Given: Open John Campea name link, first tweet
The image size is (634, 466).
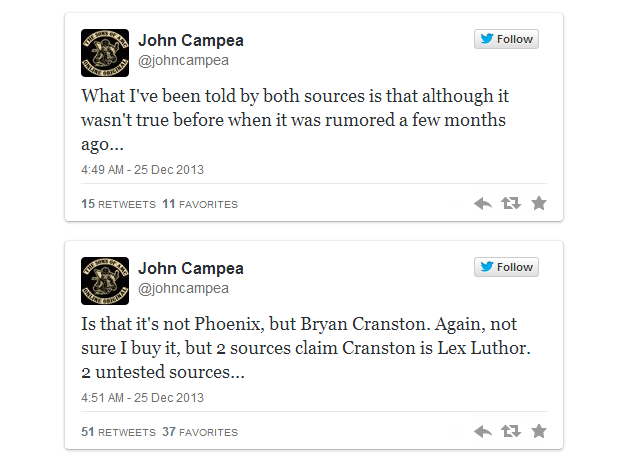Looking at the screenshot, I should point(190,41).
